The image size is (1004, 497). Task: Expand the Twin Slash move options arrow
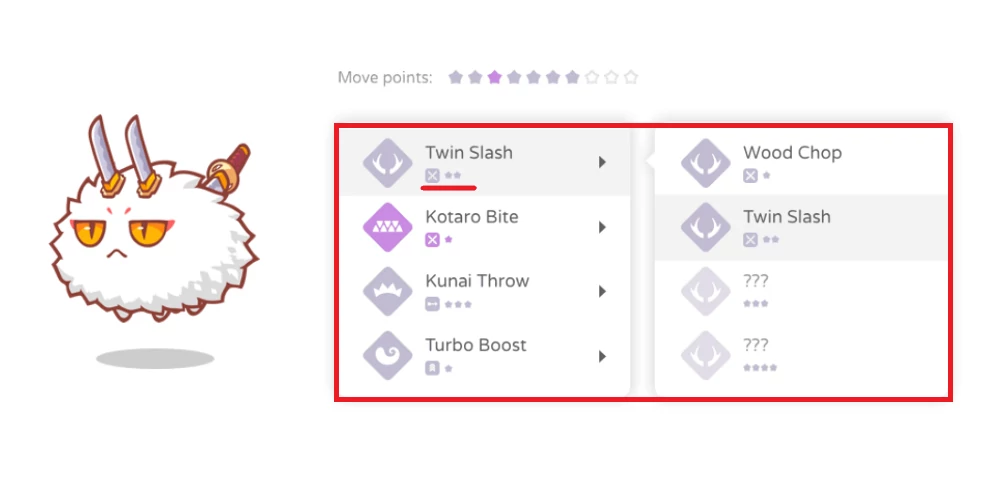[602, 162]
